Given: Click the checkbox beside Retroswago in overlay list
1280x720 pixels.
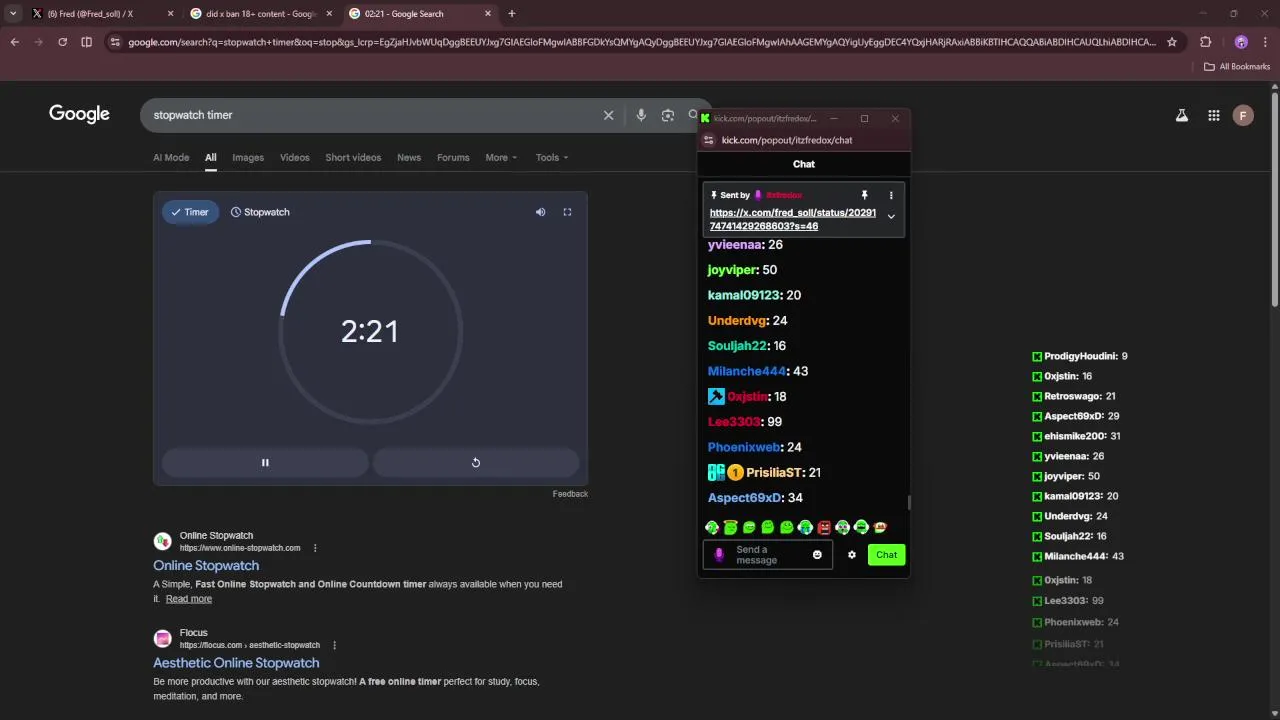Looking at the screenshot, I should point(1037,396).
